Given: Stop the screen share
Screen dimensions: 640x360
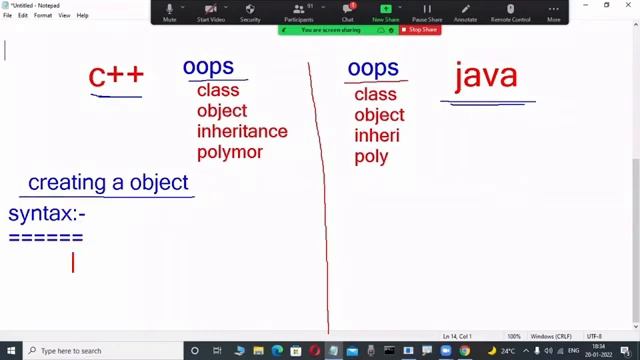Looking at the screenshot, I should [420, 30].
